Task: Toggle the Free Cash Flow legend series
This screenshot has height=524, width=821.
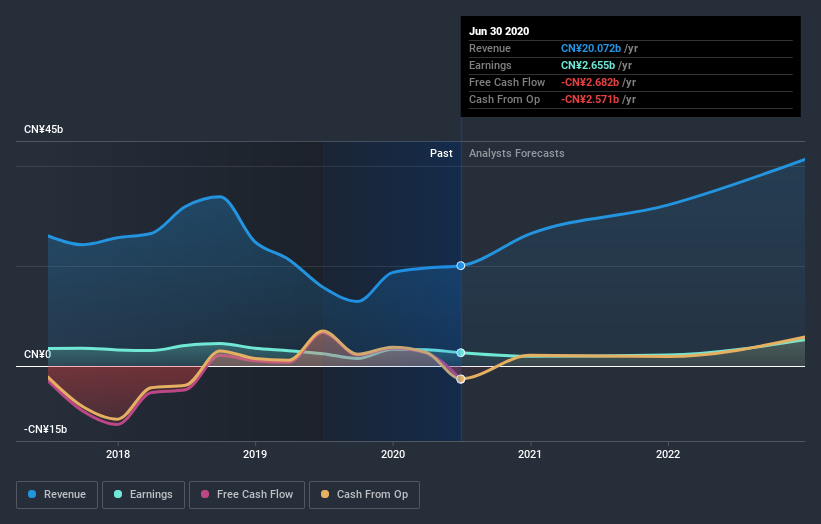Action: pos(247,495)
